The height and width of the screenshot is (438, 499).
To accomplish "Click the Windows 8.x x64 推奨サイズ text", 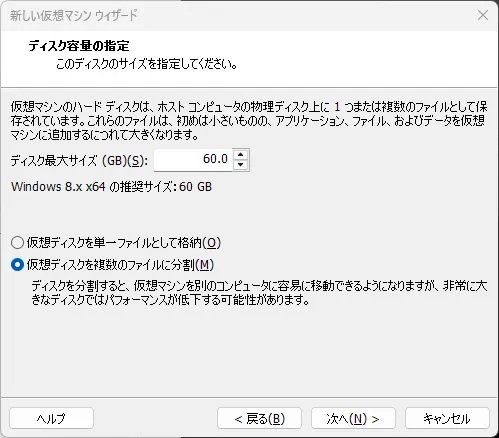I will 111,187.
